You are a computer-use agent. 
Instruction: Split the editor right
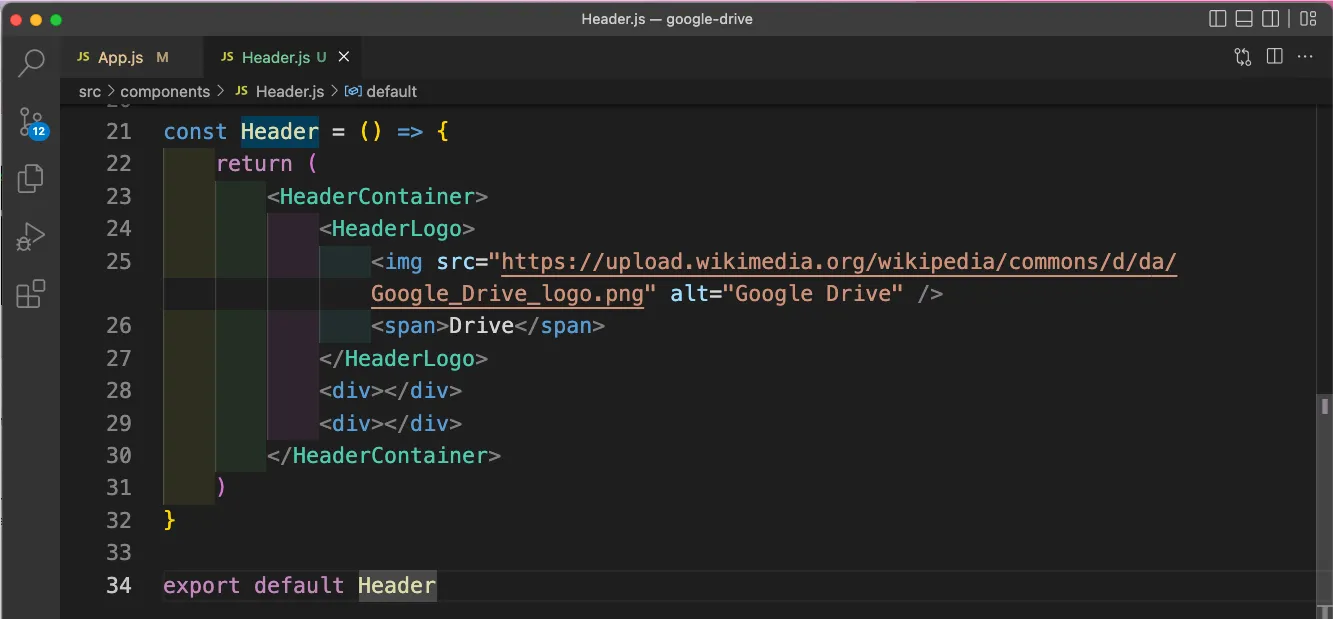[1274, 57]
